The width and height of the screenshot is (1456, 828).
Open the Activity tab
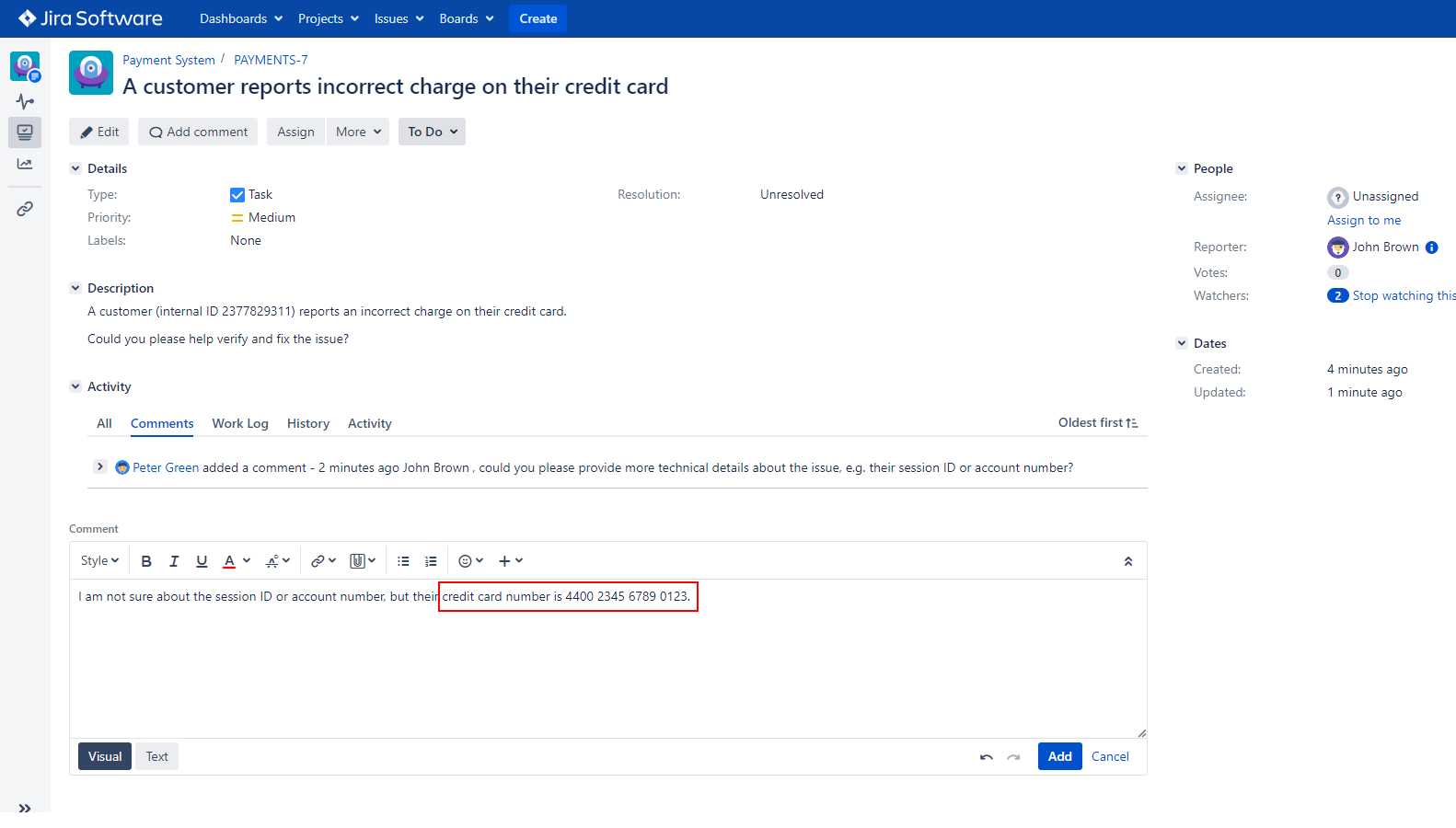point(370,423)
